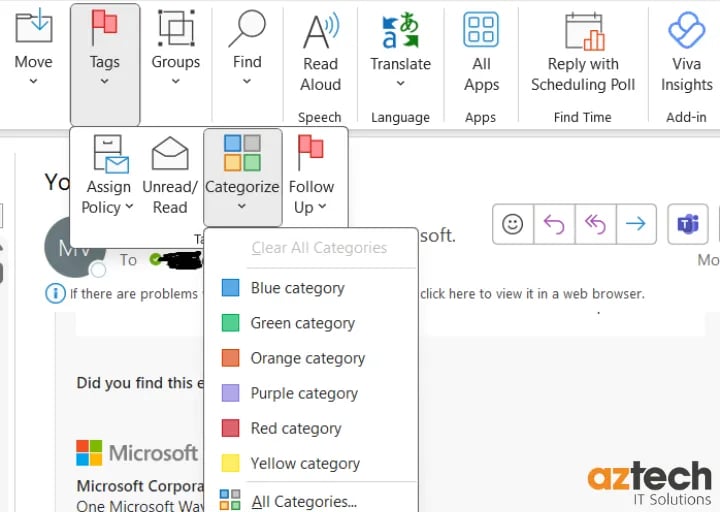Open the Translate language menu
720x512 pixels.
click(400, 51)
